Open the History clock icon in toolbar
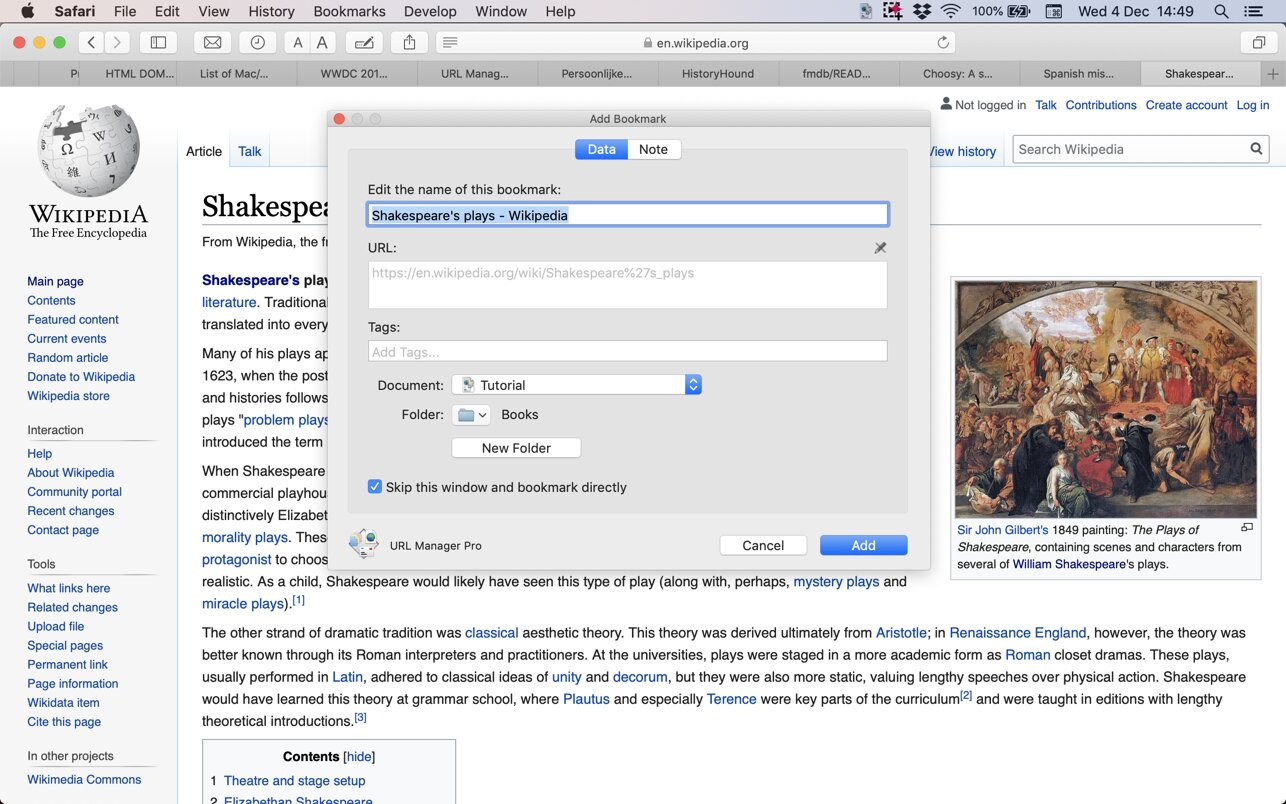The height and width of the screenshot is (804, 1286). click(258, 42)
